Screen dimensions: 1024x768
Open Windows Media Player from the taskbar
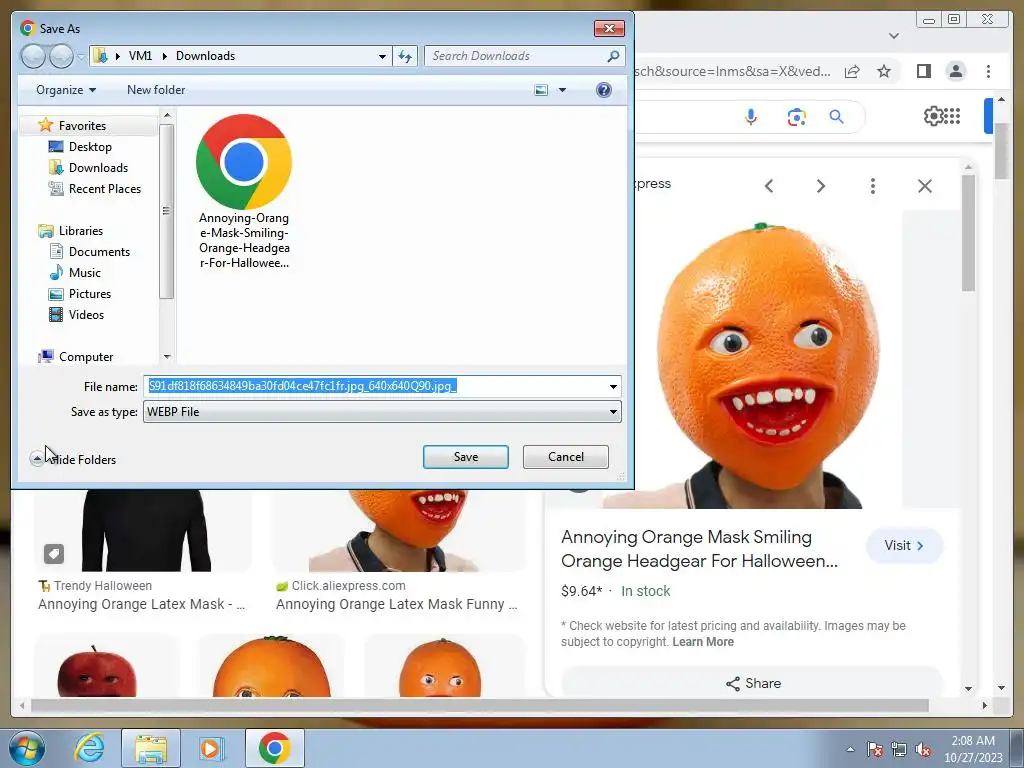[x=211, y=748]
